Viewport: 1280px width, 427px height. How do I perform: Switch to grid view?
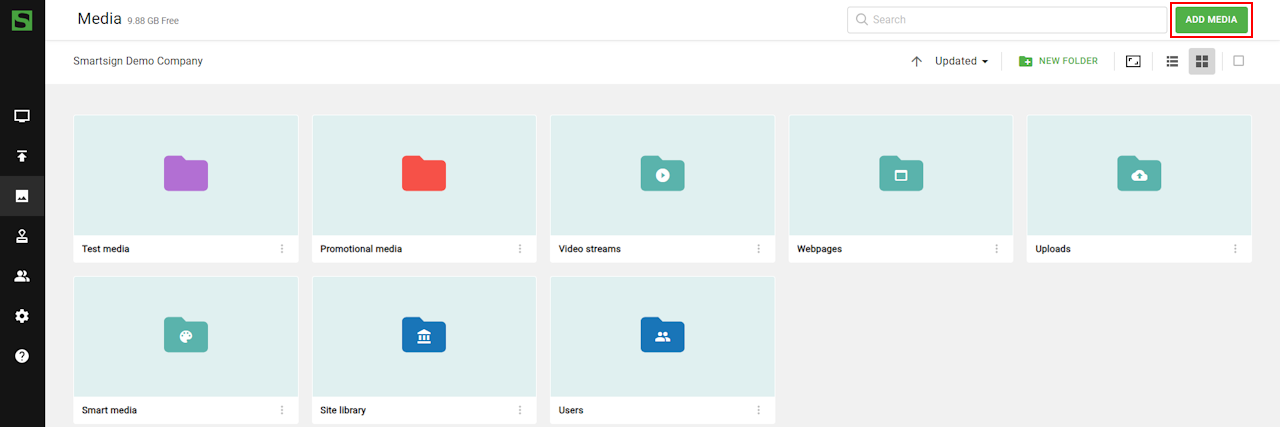(x=1202, y=61)
